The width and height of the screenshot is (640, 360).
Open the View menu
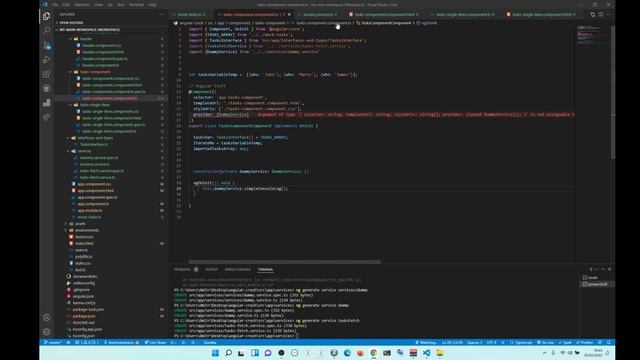click(x=99, y=5)
